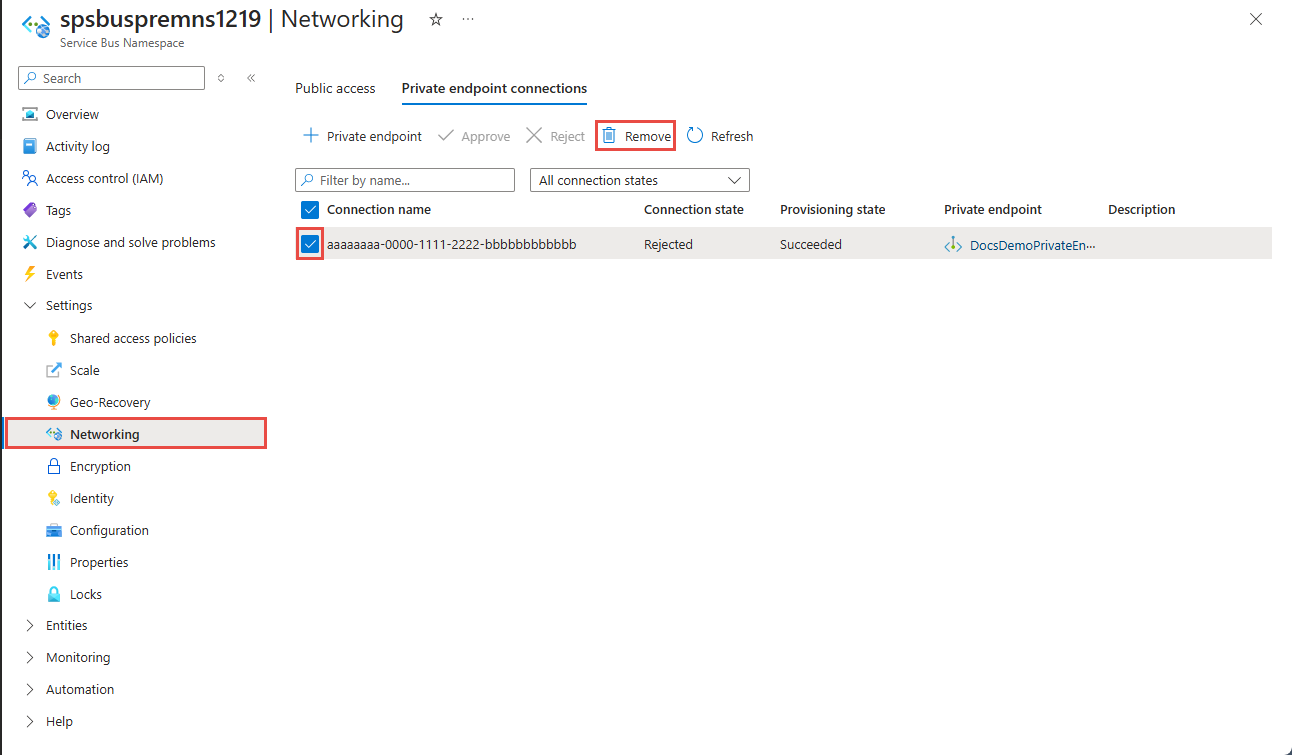Click the Provisioning state column header

click(833, 209)
